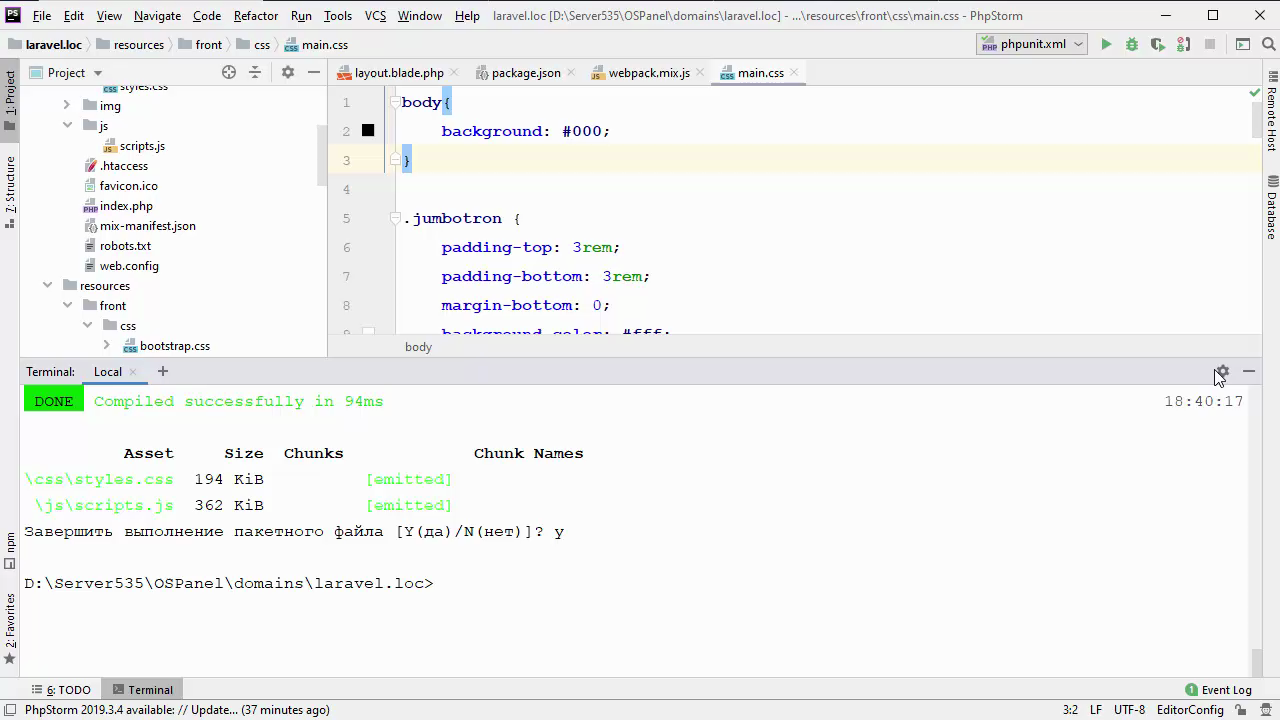Toggle listening for PHP debug connections
Image resolution: width=1280 pixels, height=720 pixels.
[1184, 44]
